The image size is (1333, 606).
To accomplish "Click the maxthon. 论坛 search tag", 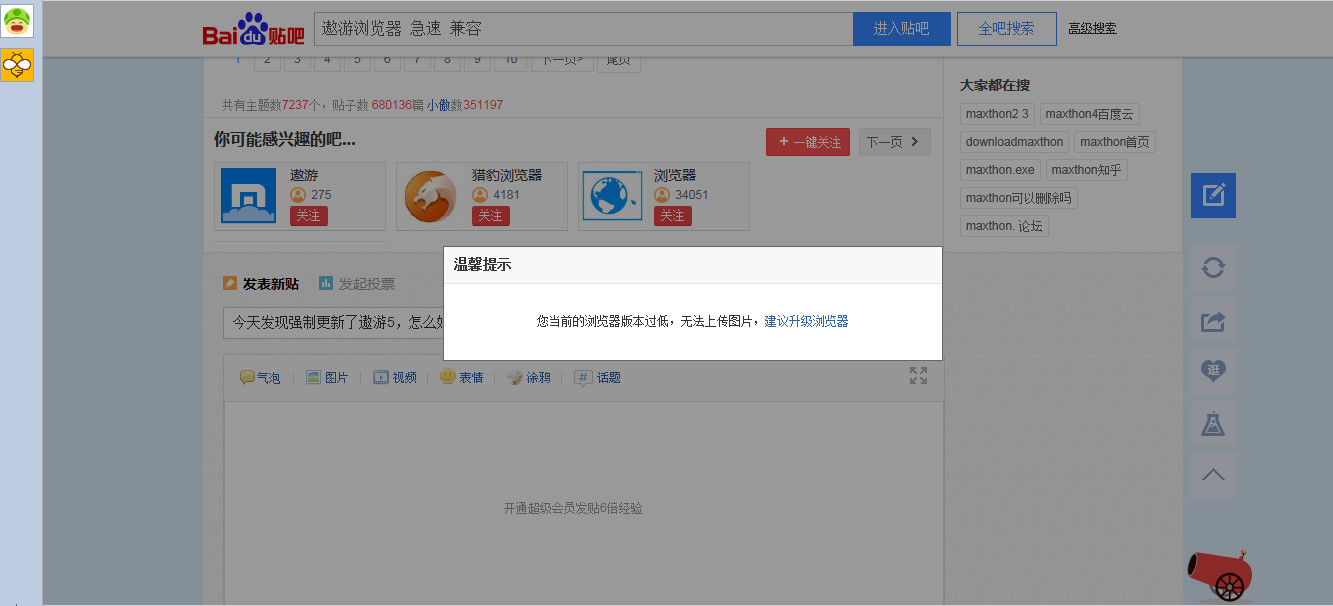I will (1004, 226).
